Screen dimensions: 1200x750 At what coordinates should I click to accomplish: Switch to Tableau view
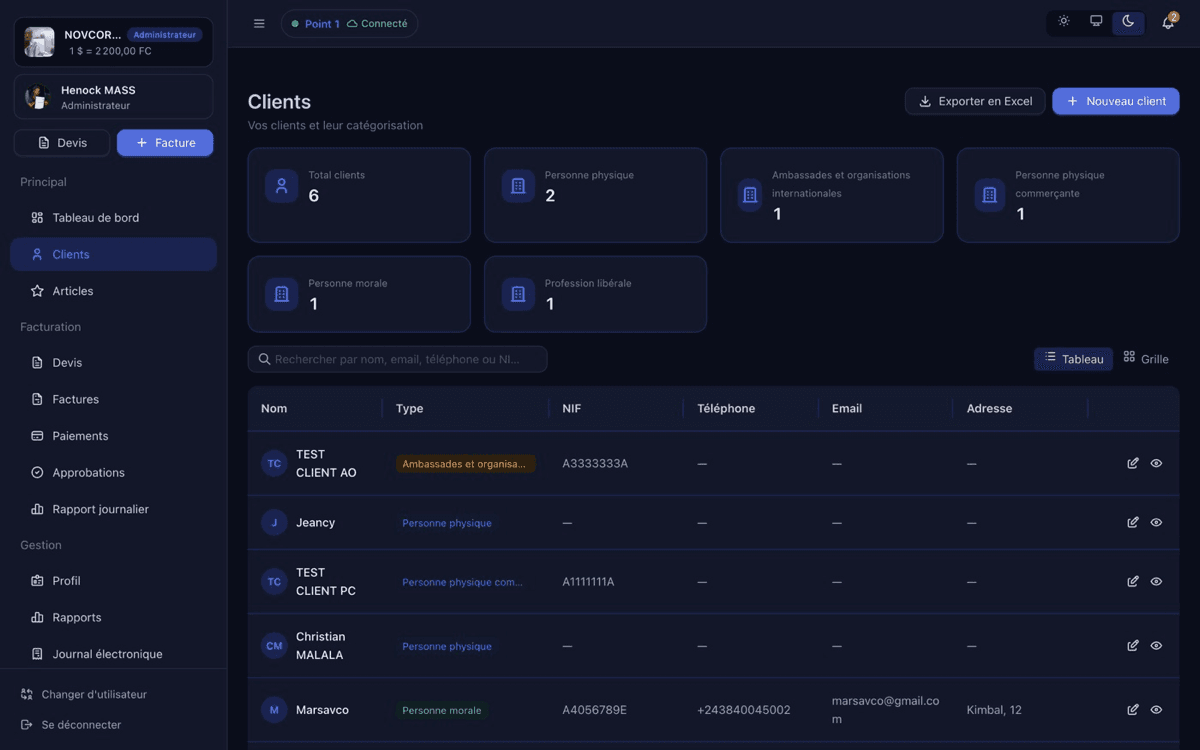[x=1073, y=359]
